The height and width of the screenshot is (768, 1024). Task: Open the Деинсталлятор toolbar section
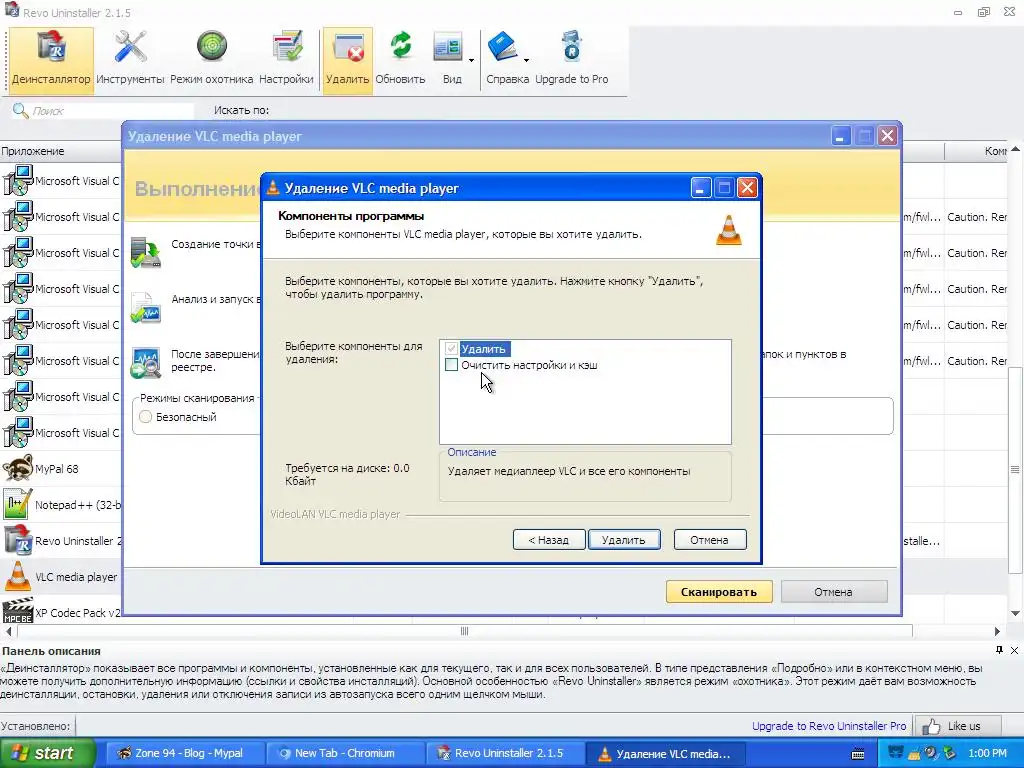51,60
